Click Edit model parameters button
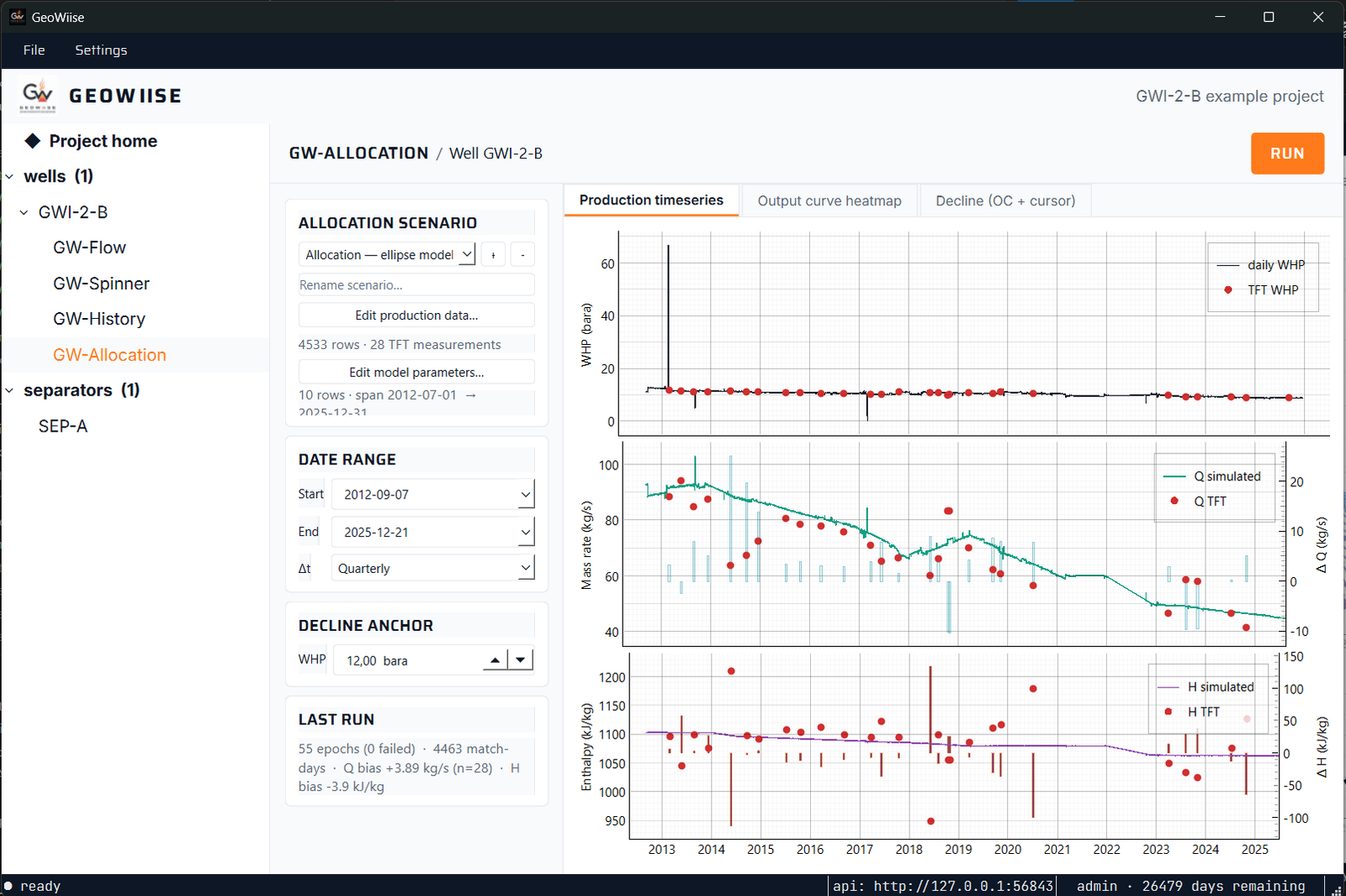The height and width of the screenshot is (896, 1346). [416, 373]
